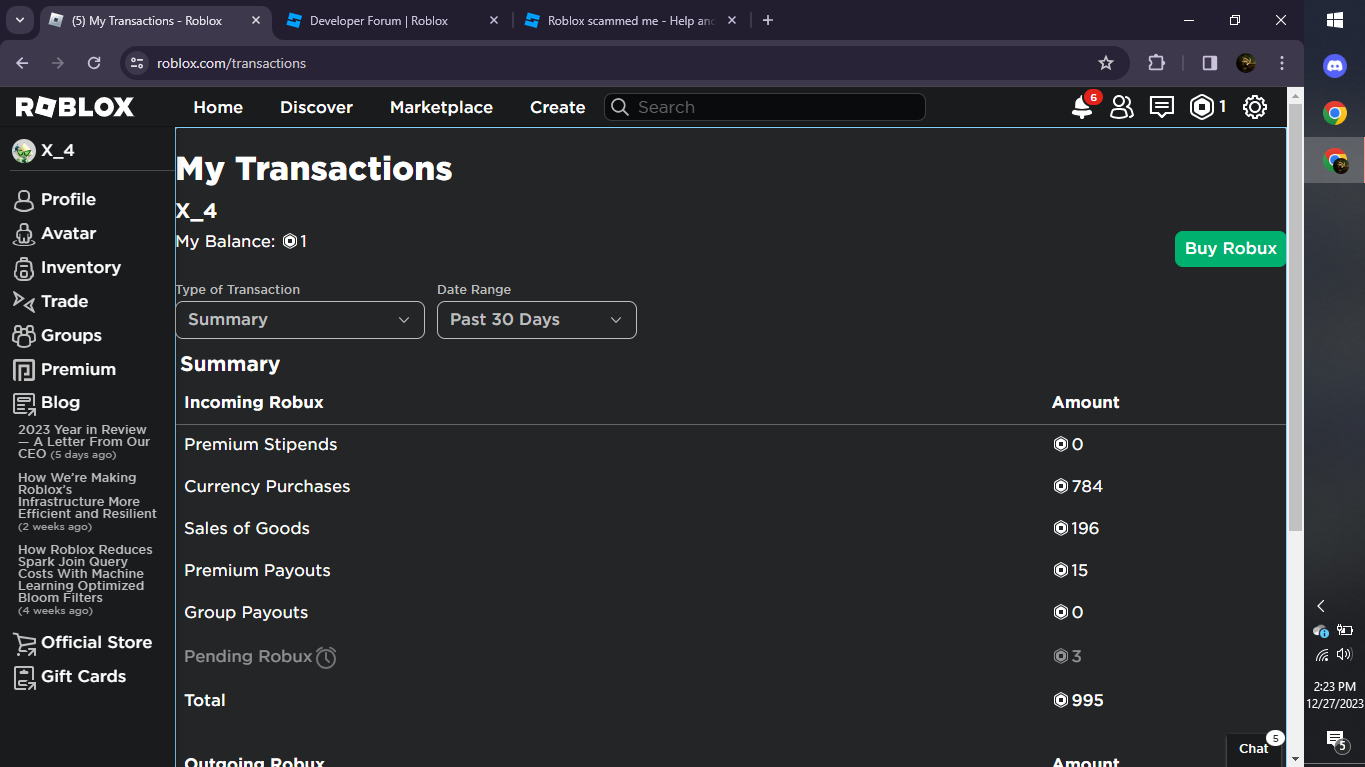Open the Friends icon in top bar

tap(1121, 107)
